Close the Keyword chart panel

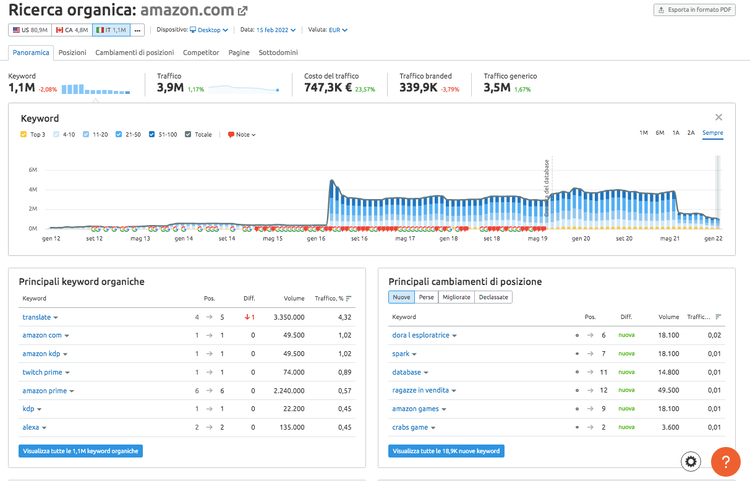coord(718,117)
